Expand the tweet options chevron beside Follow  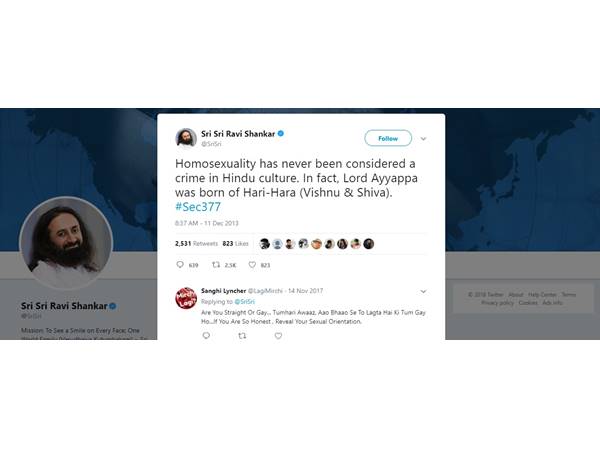[423, 139]
